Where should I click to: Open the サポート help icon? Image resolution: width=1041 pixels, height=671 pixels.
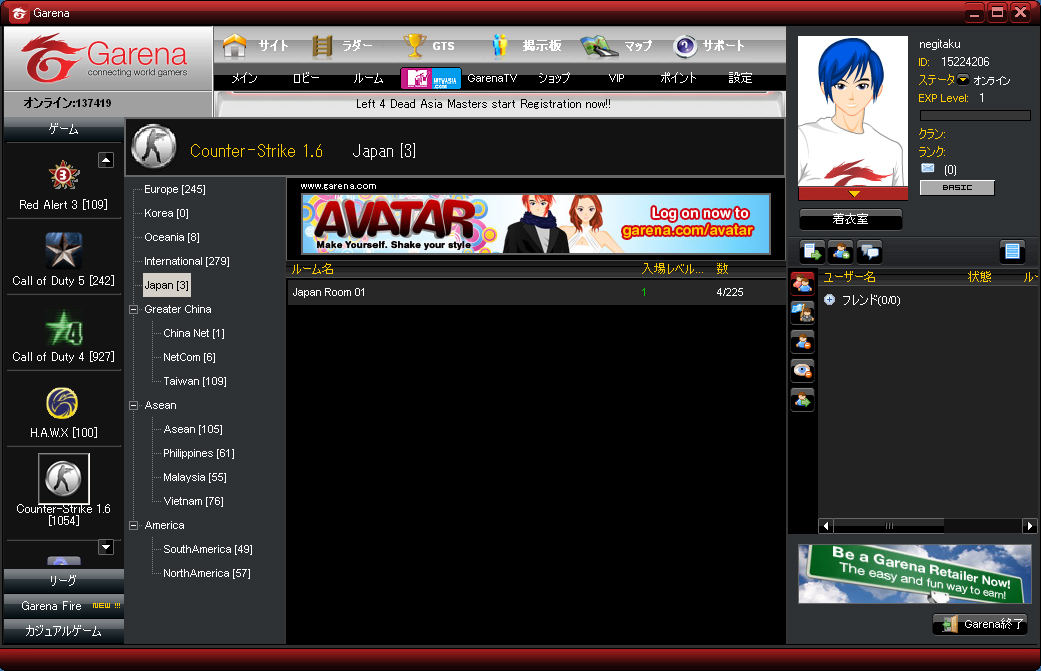[x=684, y=46]
